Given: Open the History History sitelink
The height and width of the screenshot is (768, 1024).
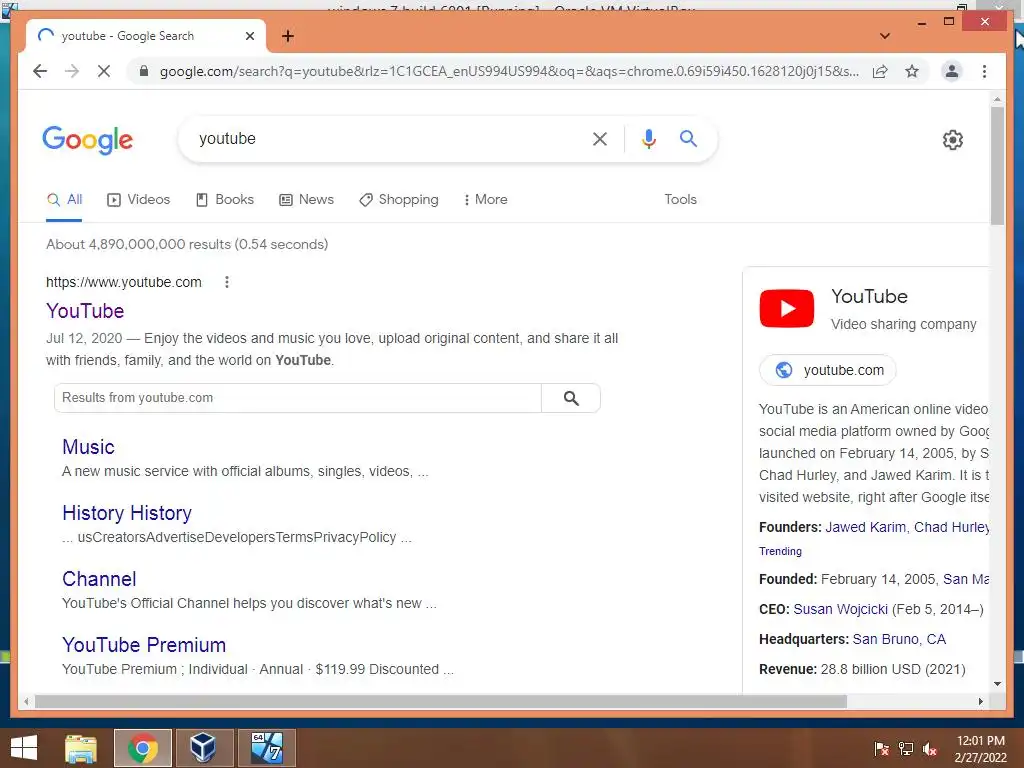Looking at the screenshot, I should tap(127, 513).
